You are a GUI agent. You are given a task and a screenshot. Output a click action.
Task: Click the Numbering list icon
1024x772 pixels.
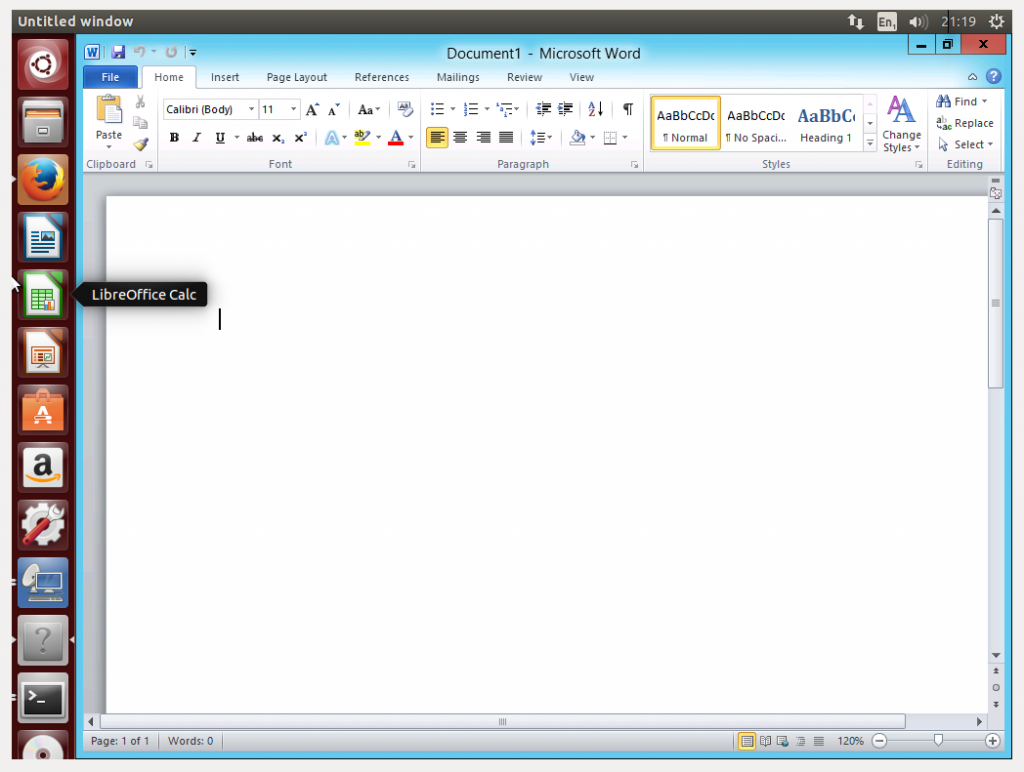[470, 109]
